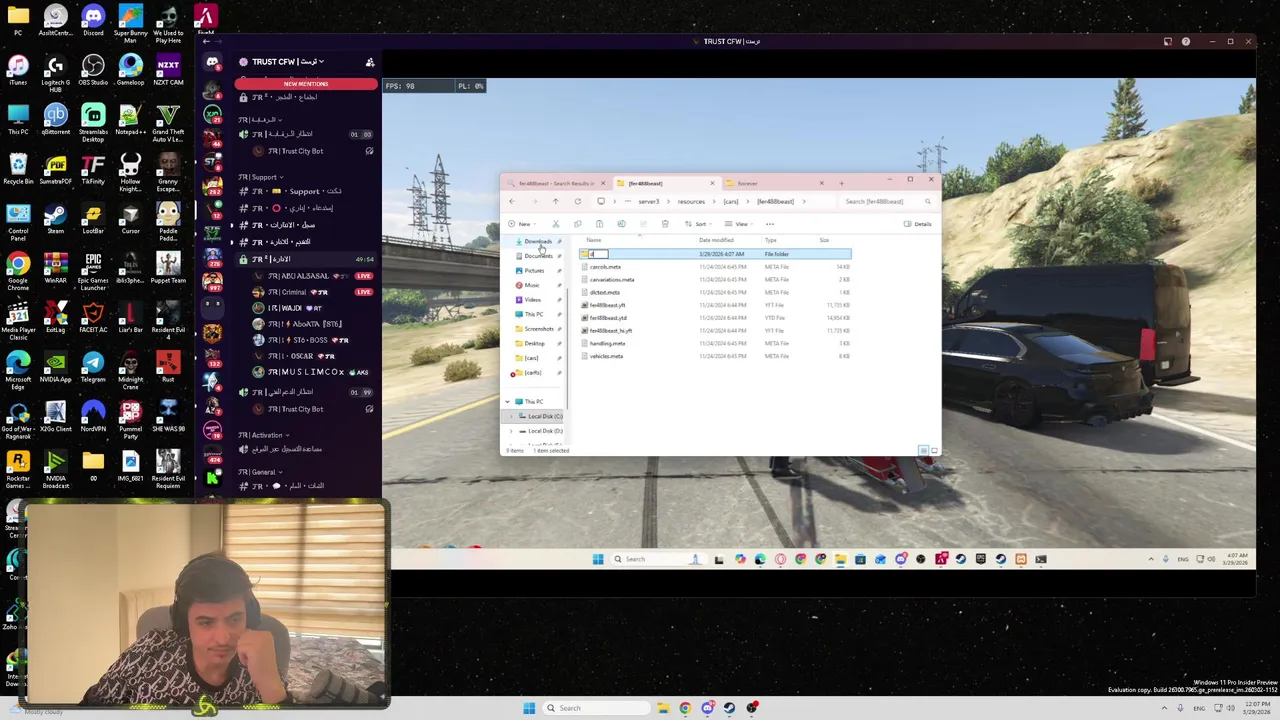
Task: Open NordVPN desktop shortcut
Action: coord(93,415)
